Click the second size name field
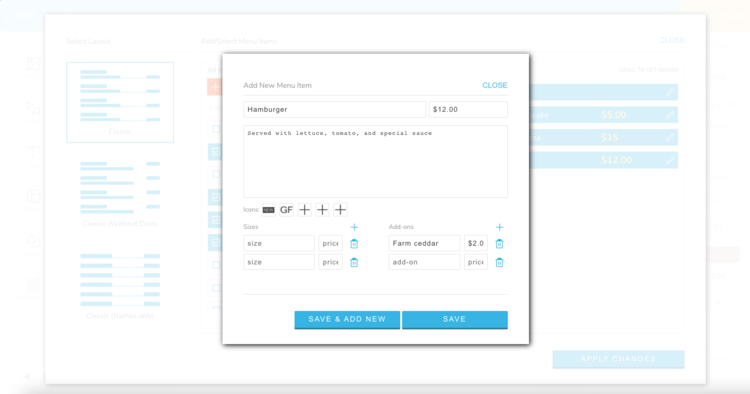Screen dimensions: 750x394 [279, 262]
